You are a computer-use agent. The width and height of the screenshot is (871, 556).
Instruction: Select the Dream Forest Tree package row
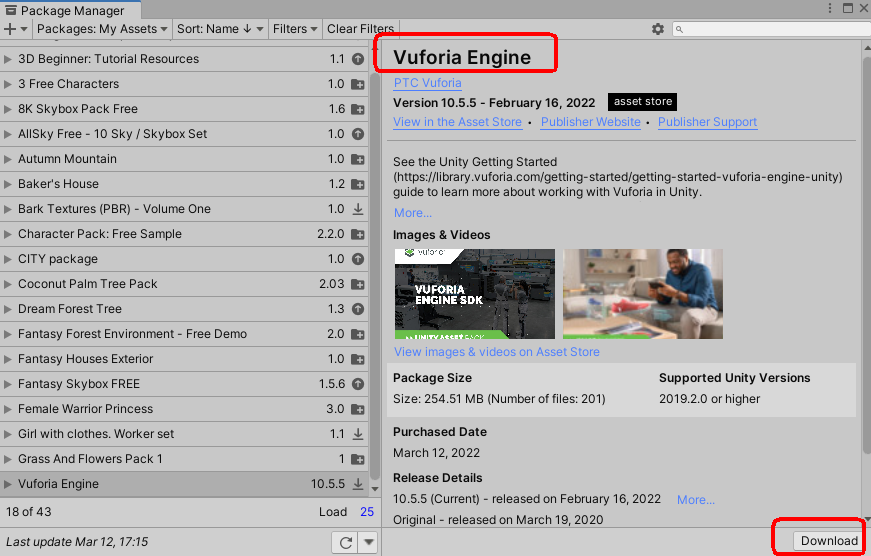click(185, 309)
